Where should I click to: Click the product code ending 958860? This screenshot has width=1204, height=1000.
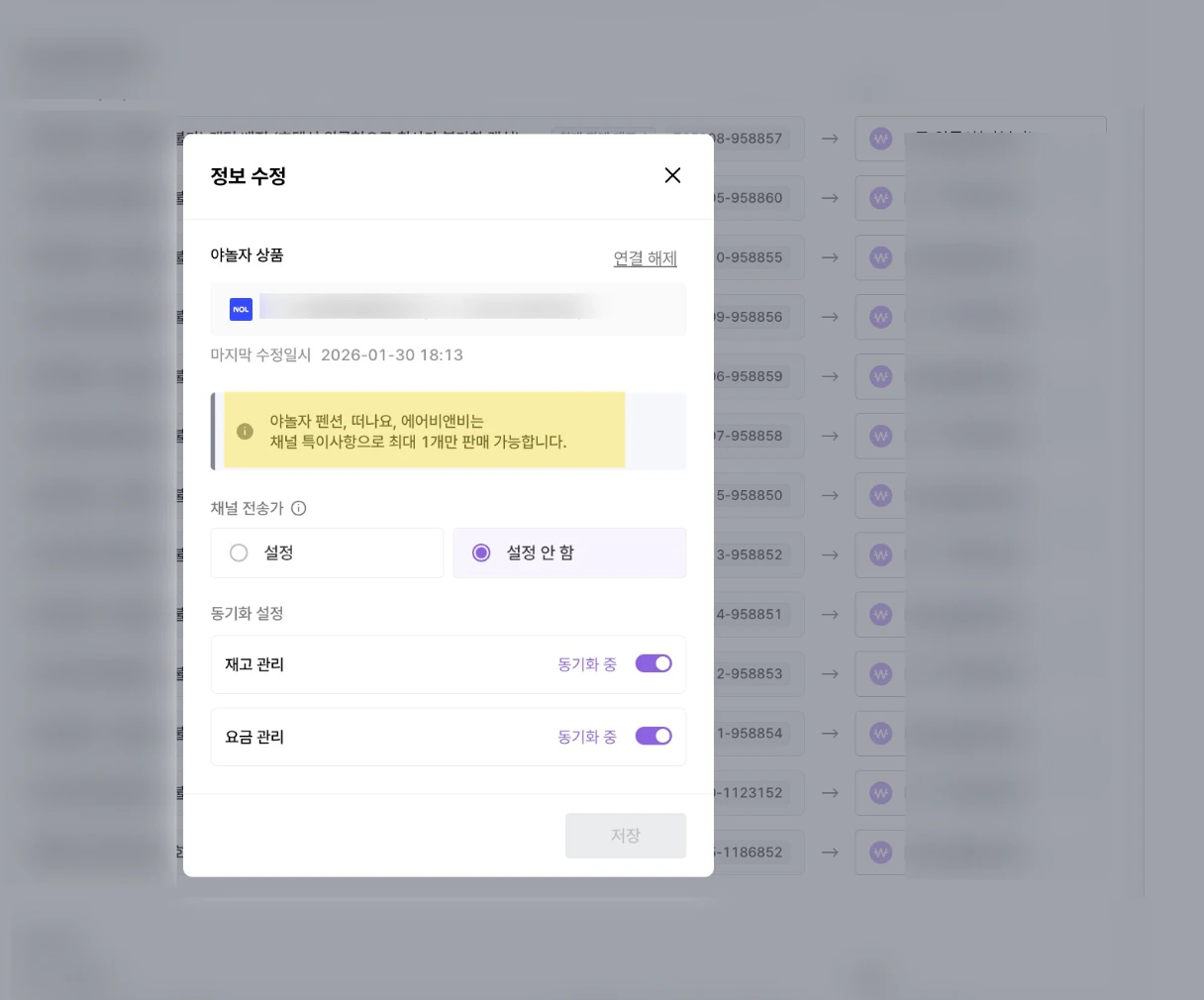[x=750, y=198]
